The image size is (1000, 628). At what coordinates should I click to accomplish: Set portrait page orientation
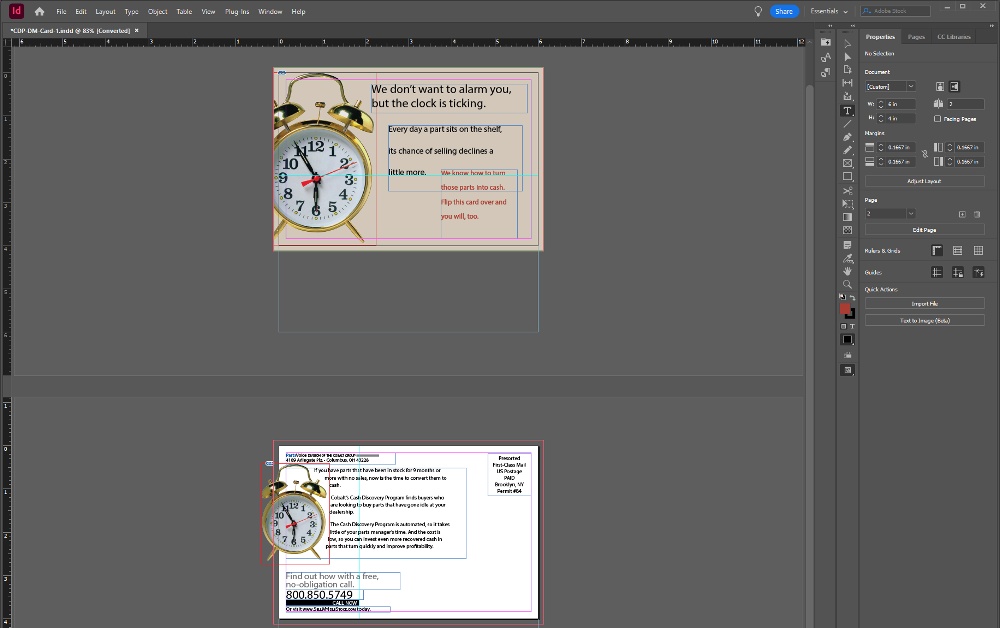[939, 87]
